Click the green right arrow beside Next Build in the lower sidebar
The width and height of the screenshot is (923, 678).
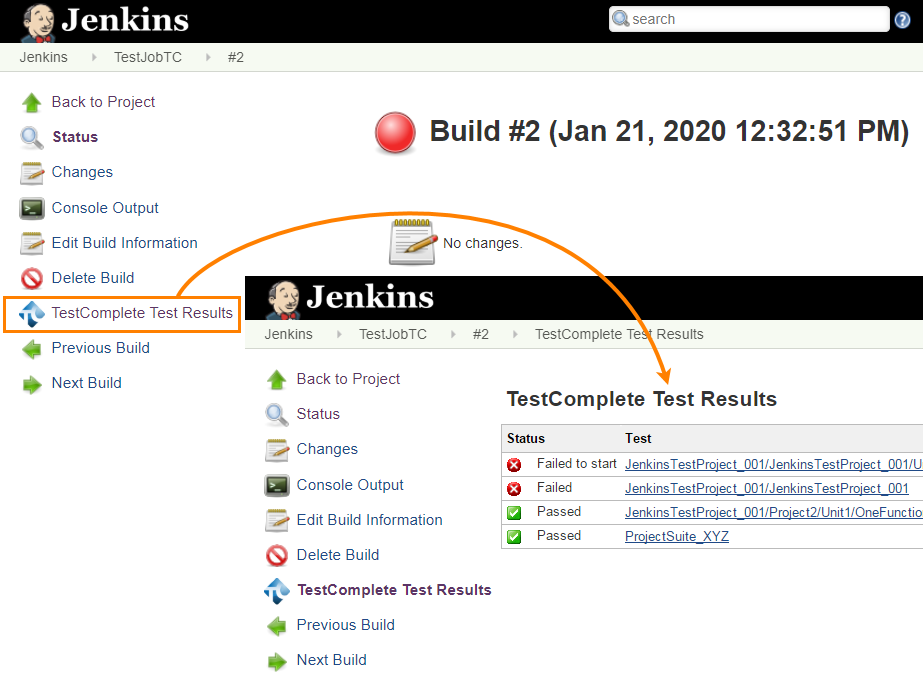[x=277, y=662]
